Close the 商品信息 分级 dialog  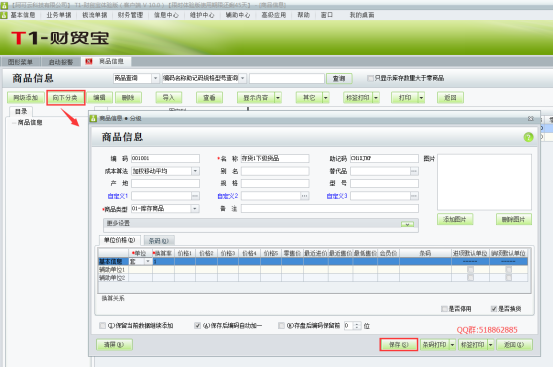coord(530,119)
